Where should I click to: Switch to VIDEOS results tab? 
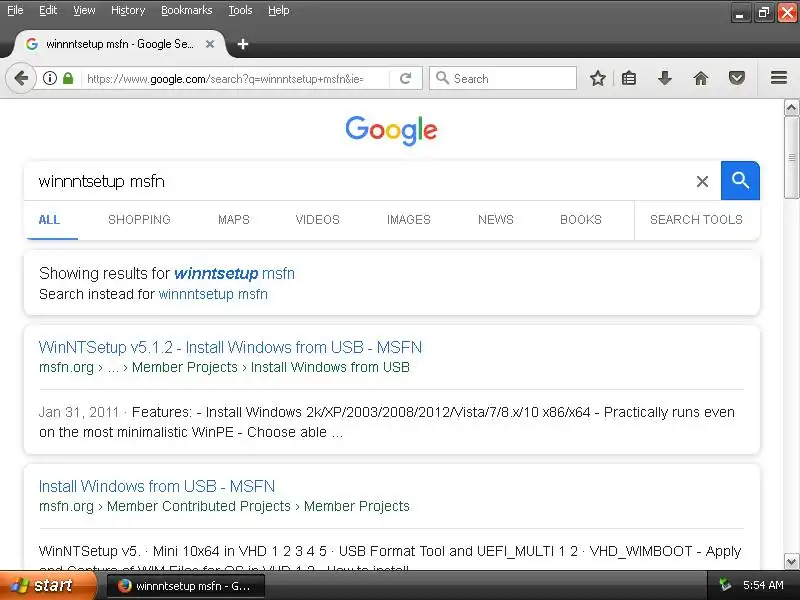point(317,220)
